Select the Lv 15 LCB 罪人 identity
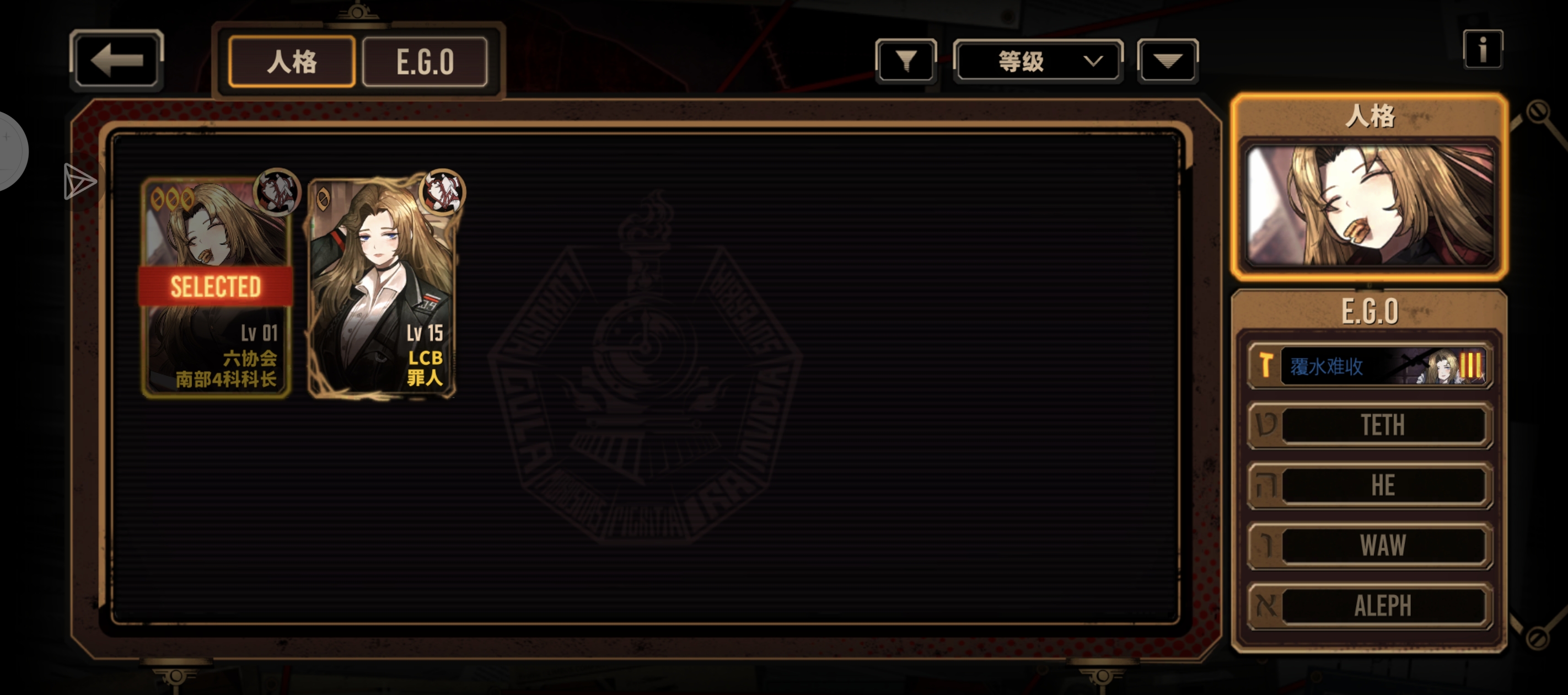 pos(382,287)
